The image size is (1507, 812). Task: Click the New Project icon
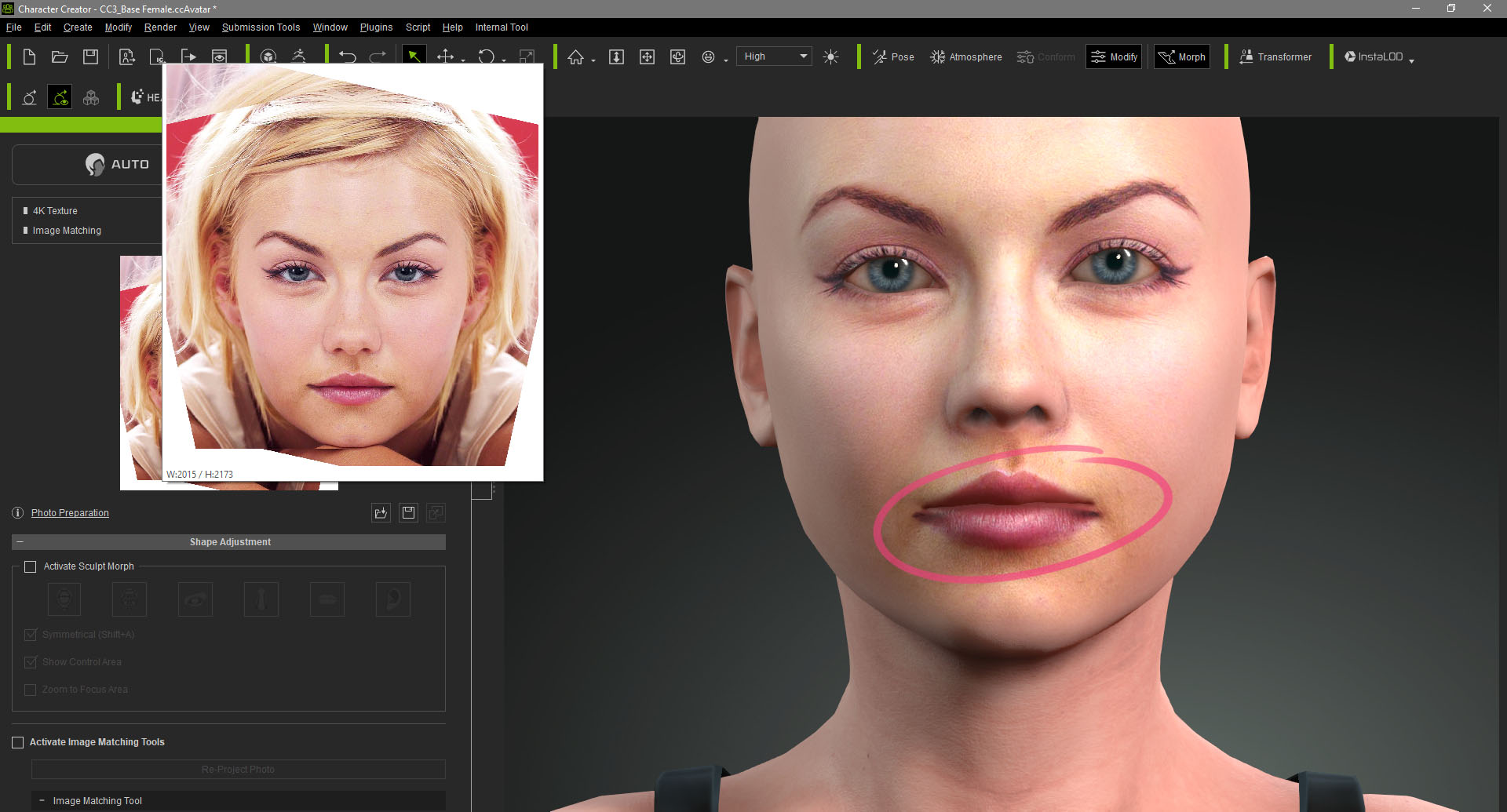tap(29, 56)
